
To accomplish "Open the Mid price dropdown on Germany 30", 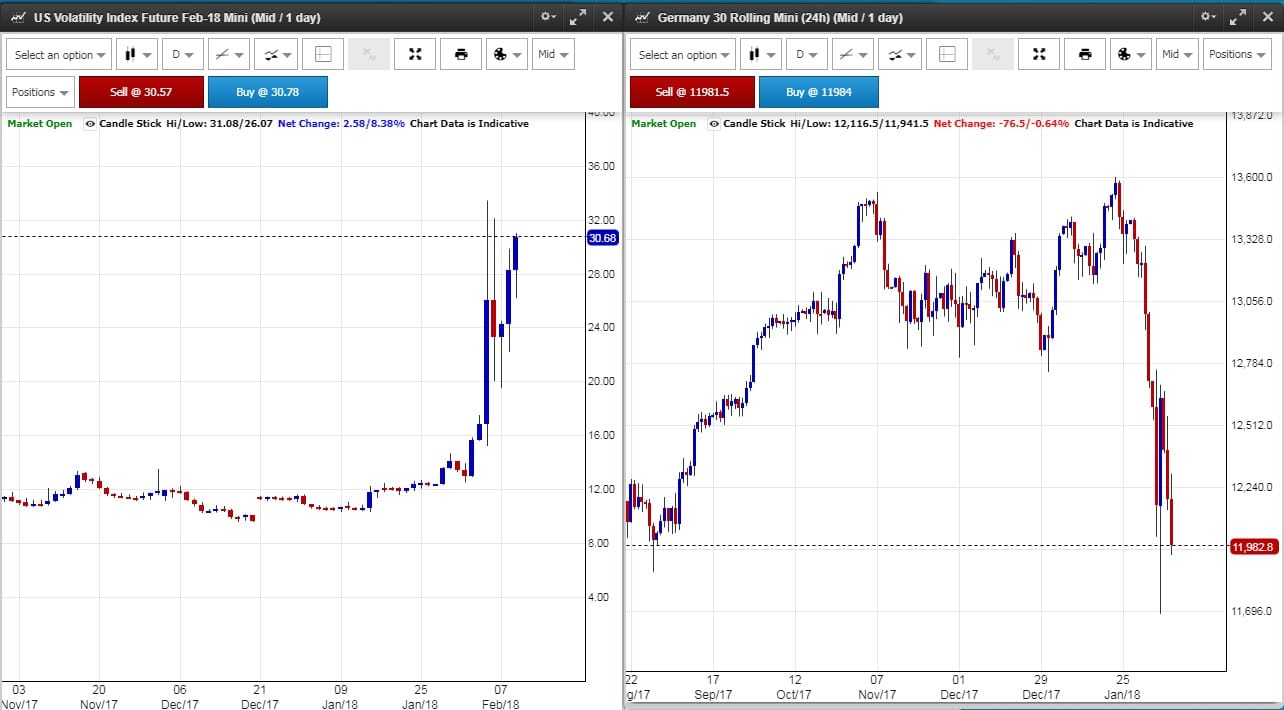I will point(1176,54).
